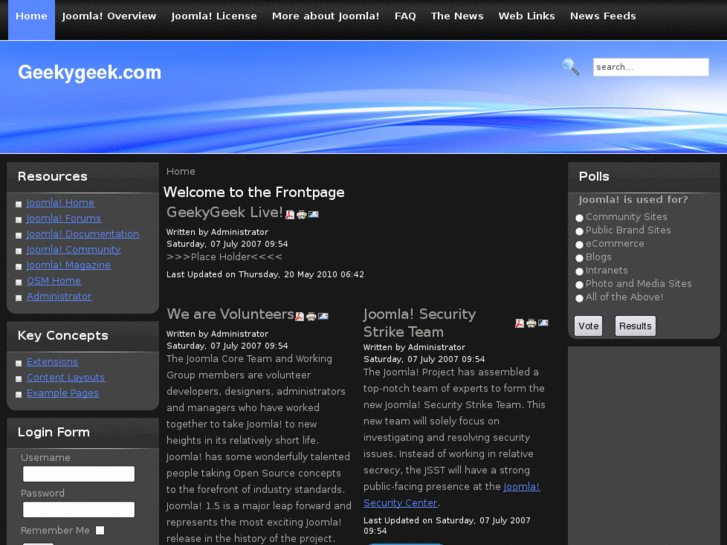
Task: Open Joomla! Magazine link
Action: [x=69, y=265]
